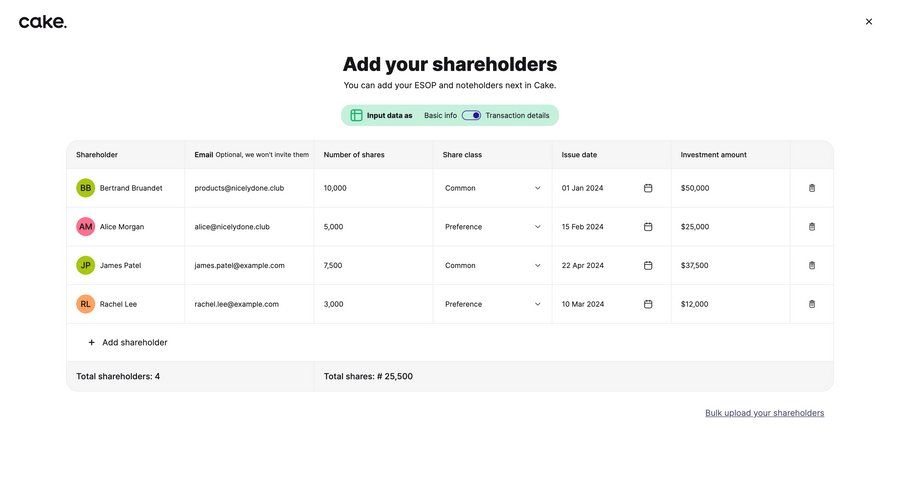
Task: Click Add shareholder button
Action: (127, 342)
